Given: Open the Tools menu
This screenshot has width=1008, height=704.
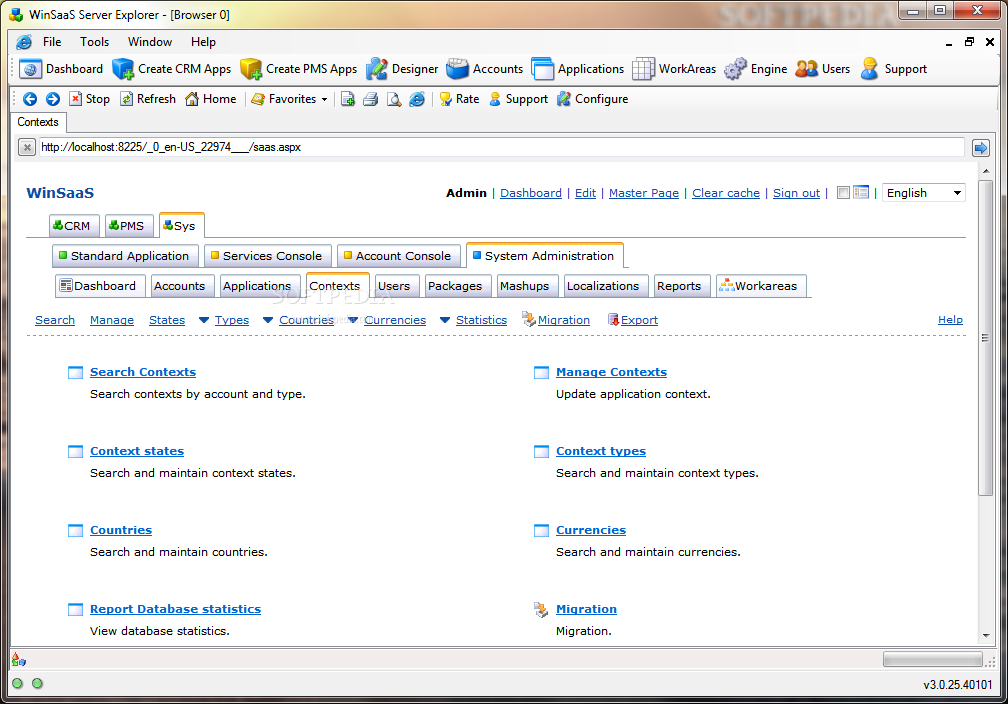Looking at the screenshot, I should 94,42.
